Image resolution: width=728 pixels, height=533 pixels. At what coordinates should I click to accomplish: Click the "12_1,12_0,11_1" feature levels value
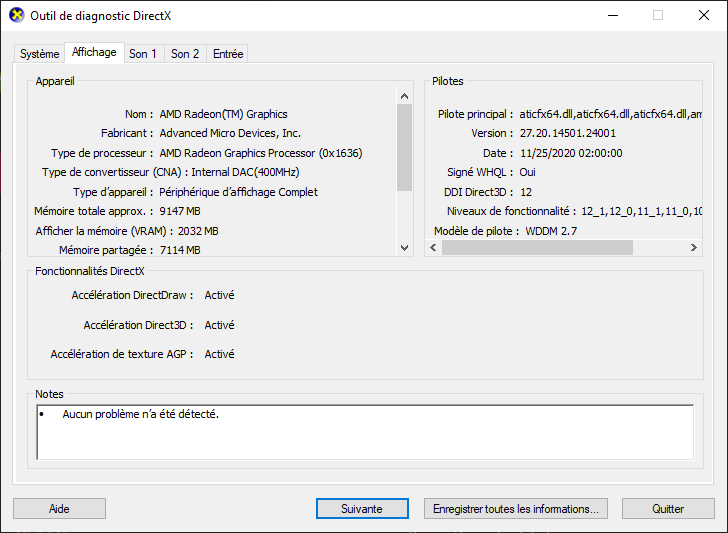pos(641,211)
